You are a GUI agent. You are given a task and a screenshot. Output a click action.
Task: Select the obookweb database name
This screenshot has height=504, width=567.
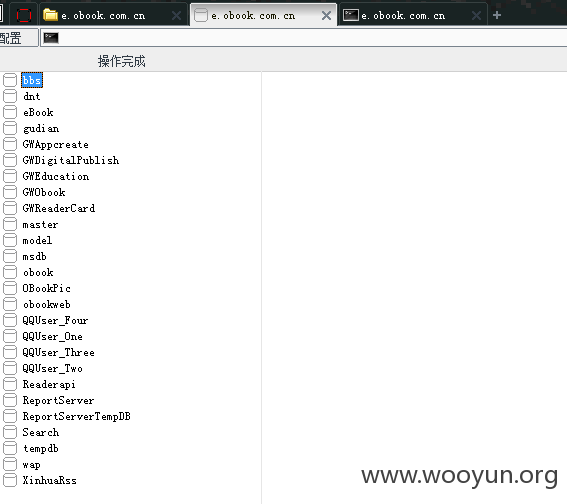tap(47, 304)
